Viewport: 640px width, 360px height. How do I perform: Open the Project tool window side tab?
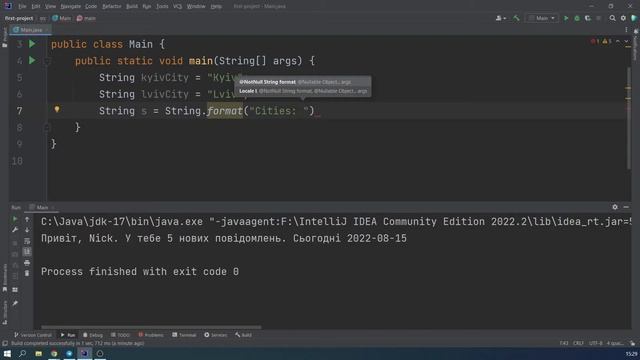(4, 38)
